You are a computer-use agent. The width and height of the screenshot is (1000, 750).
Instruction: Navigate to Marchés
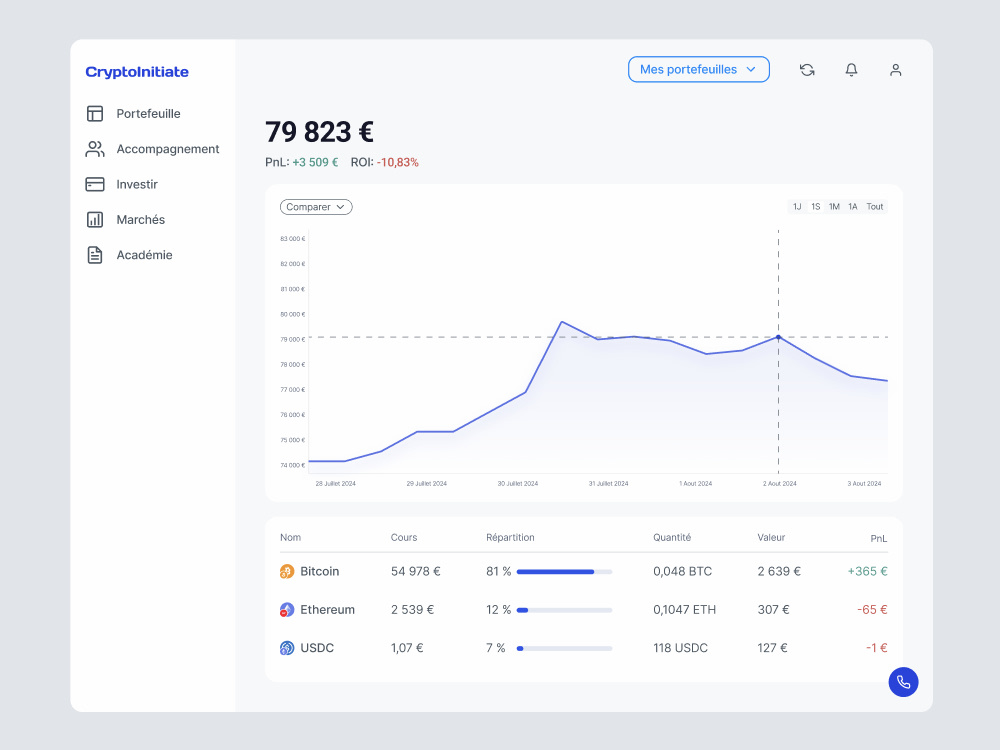(140, 219)
